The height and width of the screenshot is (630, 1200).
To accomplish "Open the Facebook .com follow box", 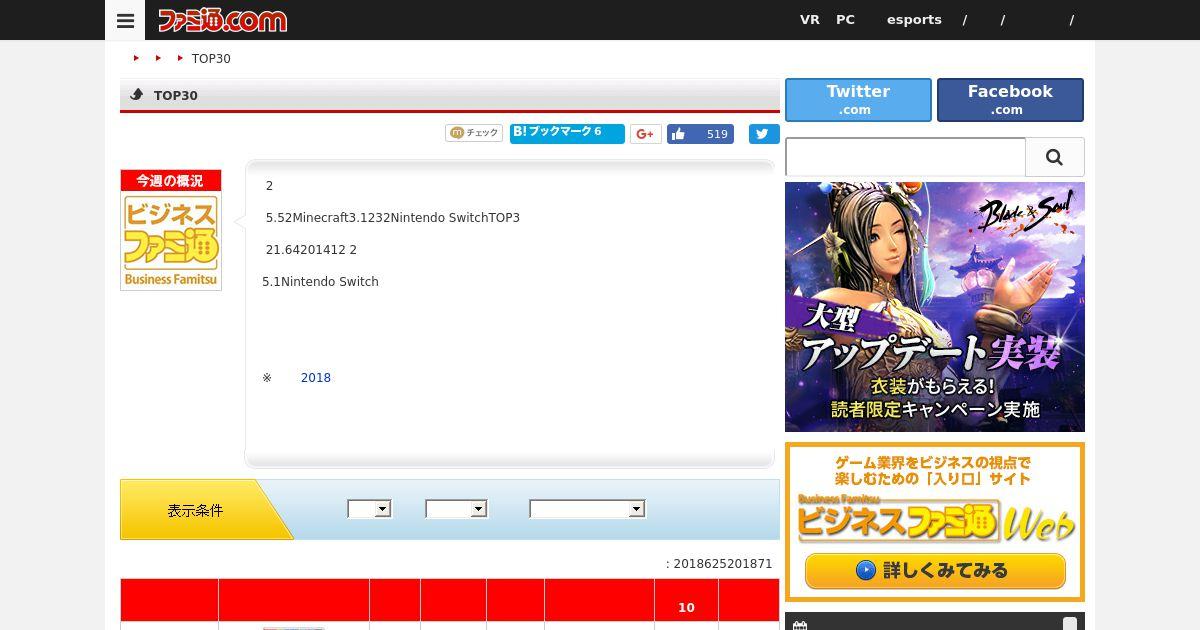I will [x=1010, y=100].
